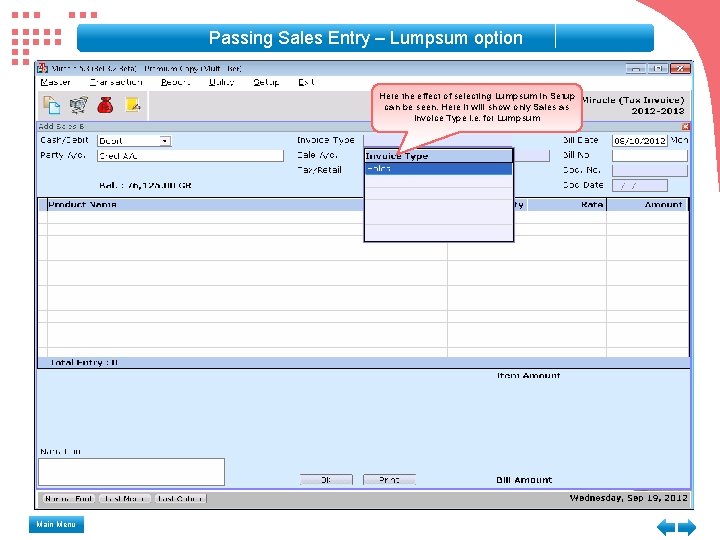Go to previous slide with left arrow
Screen dimensions: 720x540
click(665, 527)
